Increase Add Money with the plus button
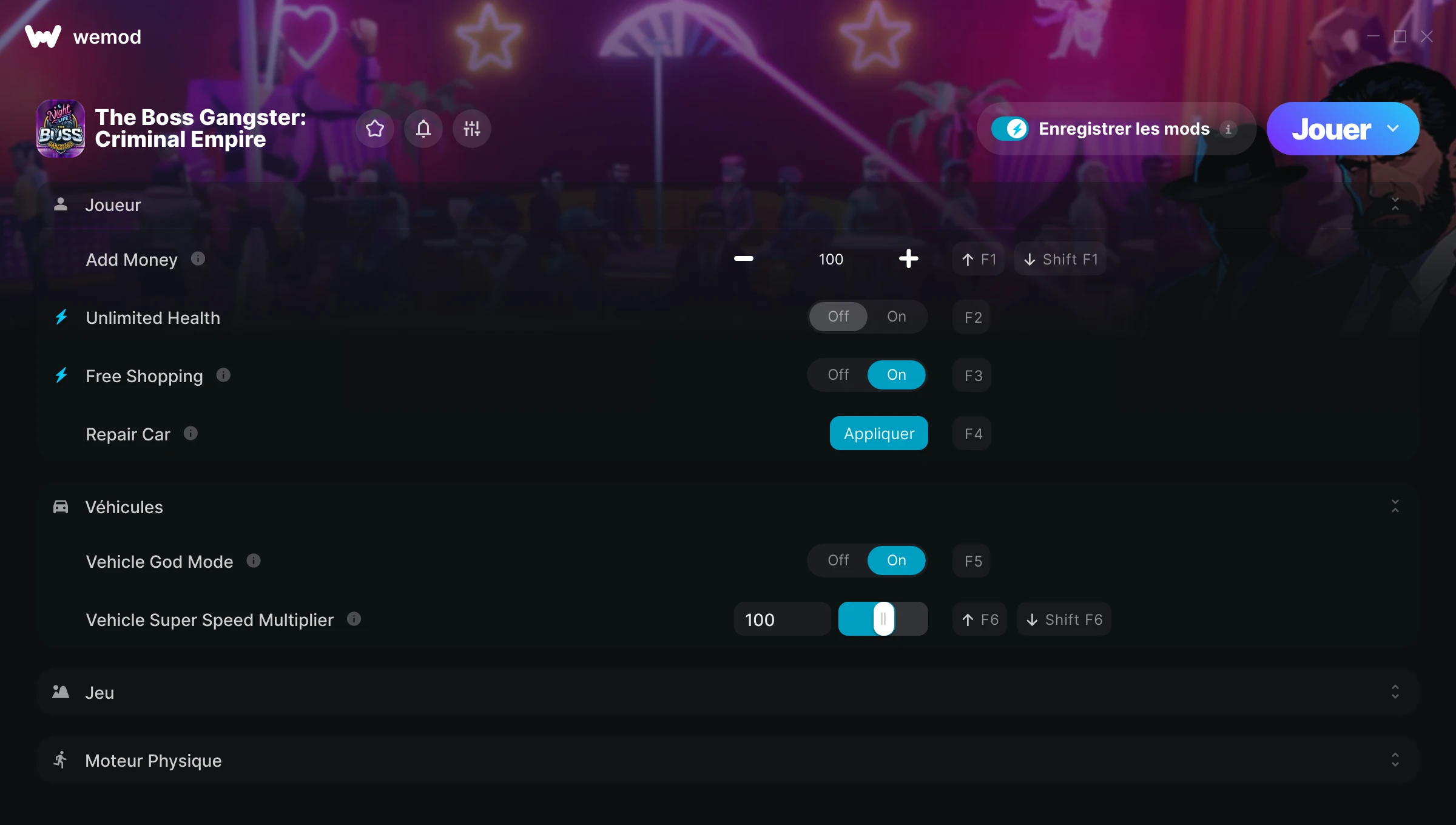Viewport: 1456px width, 825px height. click(x=908, y=259)
